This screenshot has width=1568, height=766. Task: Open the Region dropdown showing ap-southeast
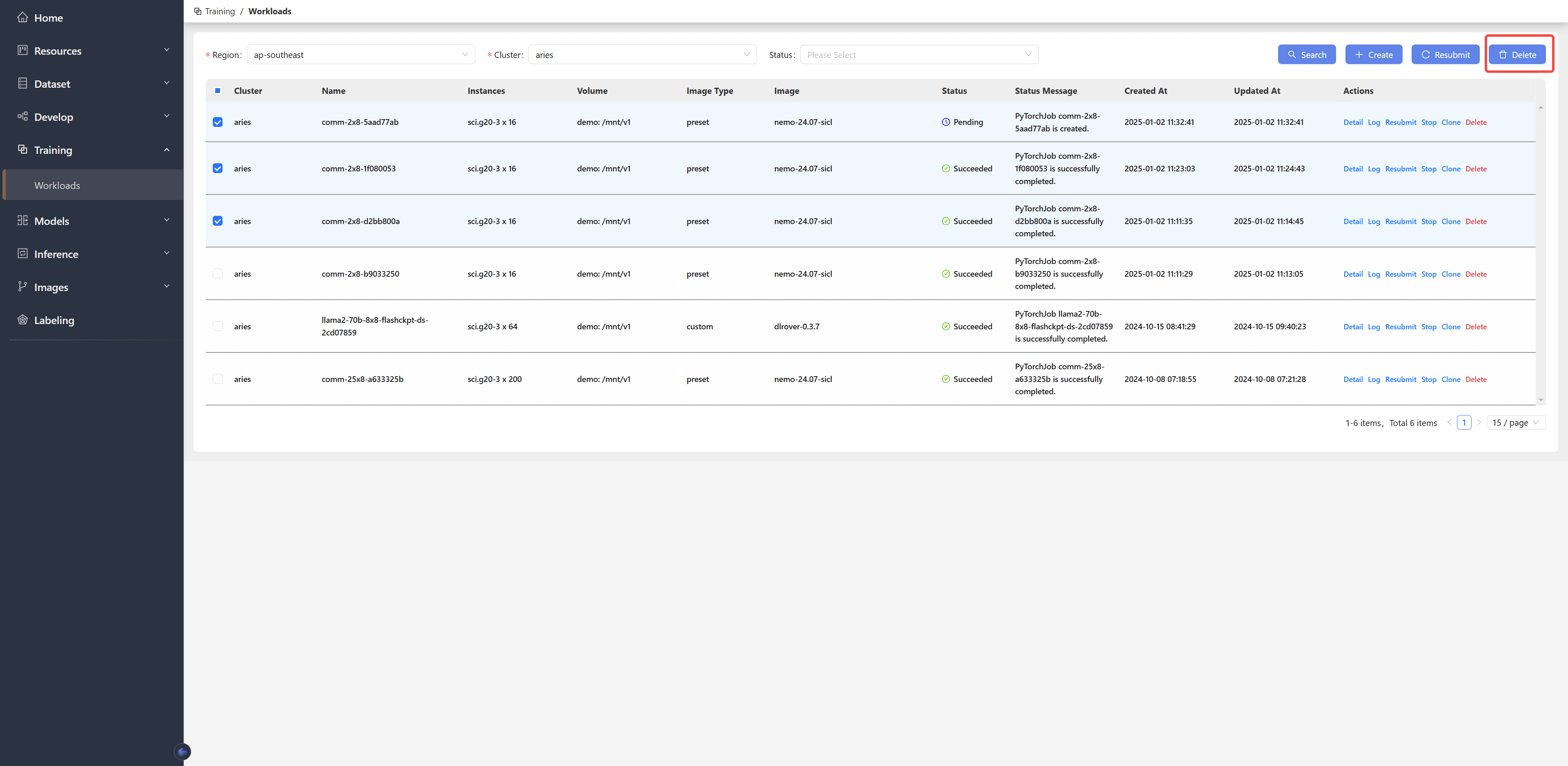[x=361, y=55]
